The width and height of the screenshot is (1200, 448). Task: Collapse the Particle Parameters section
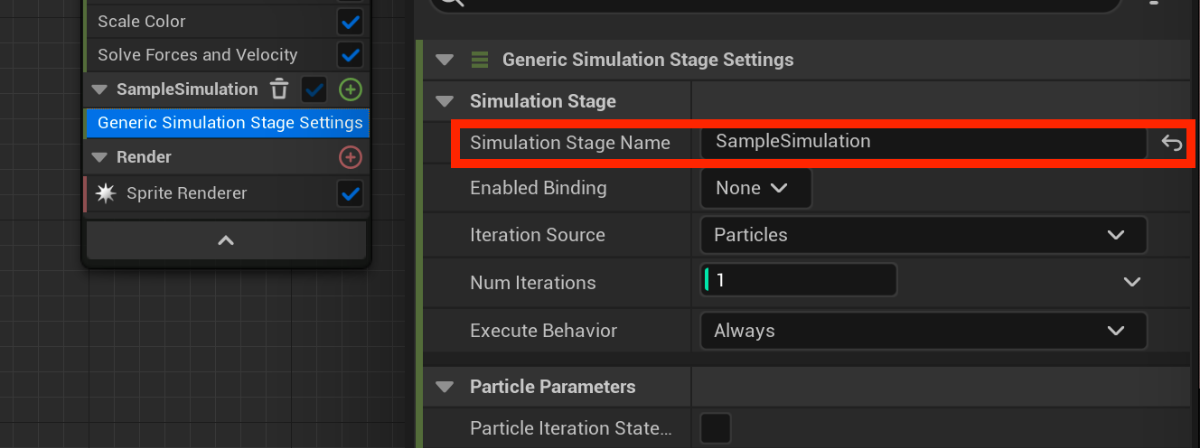point(444,387)
